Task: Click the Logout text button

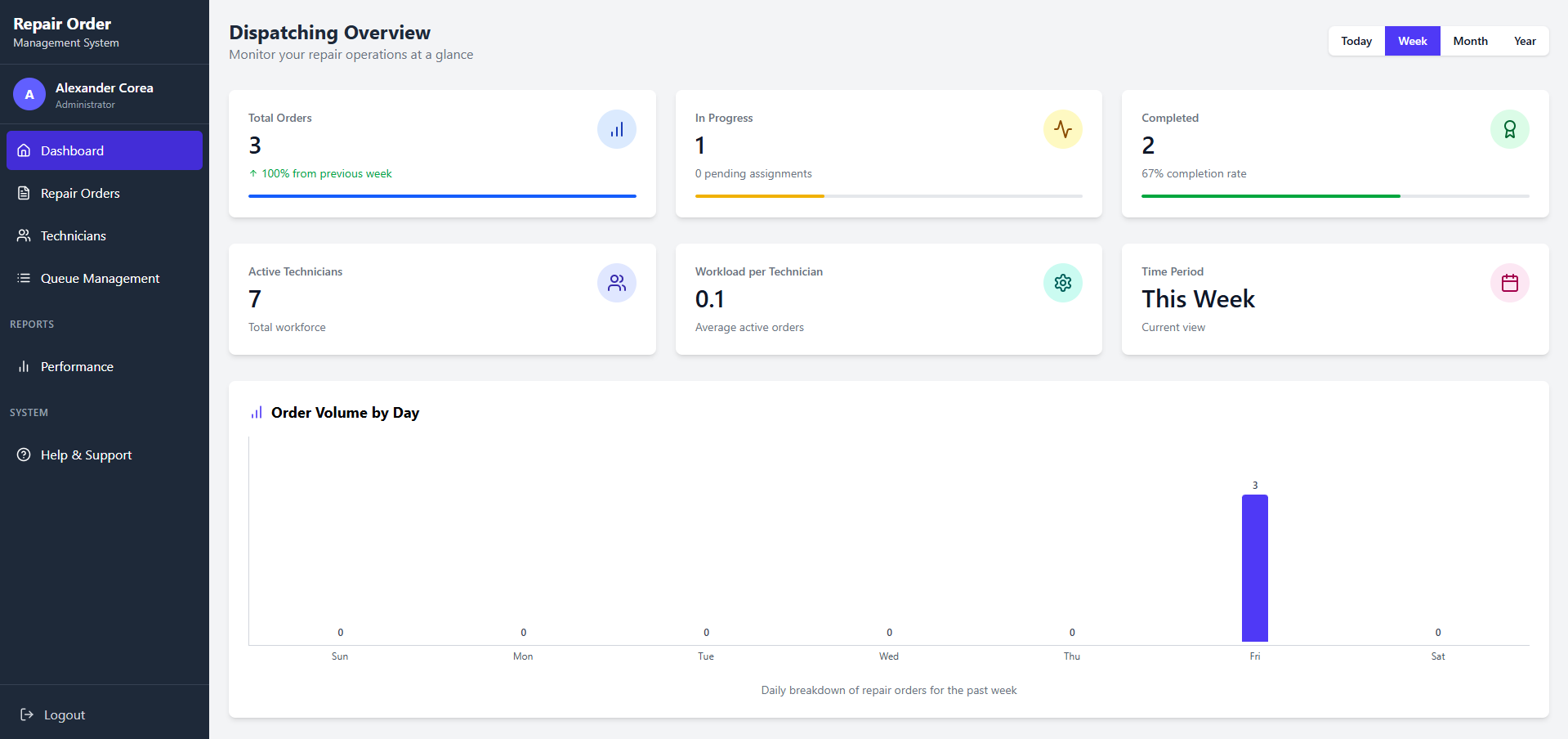Action: (x=65, y=714)
